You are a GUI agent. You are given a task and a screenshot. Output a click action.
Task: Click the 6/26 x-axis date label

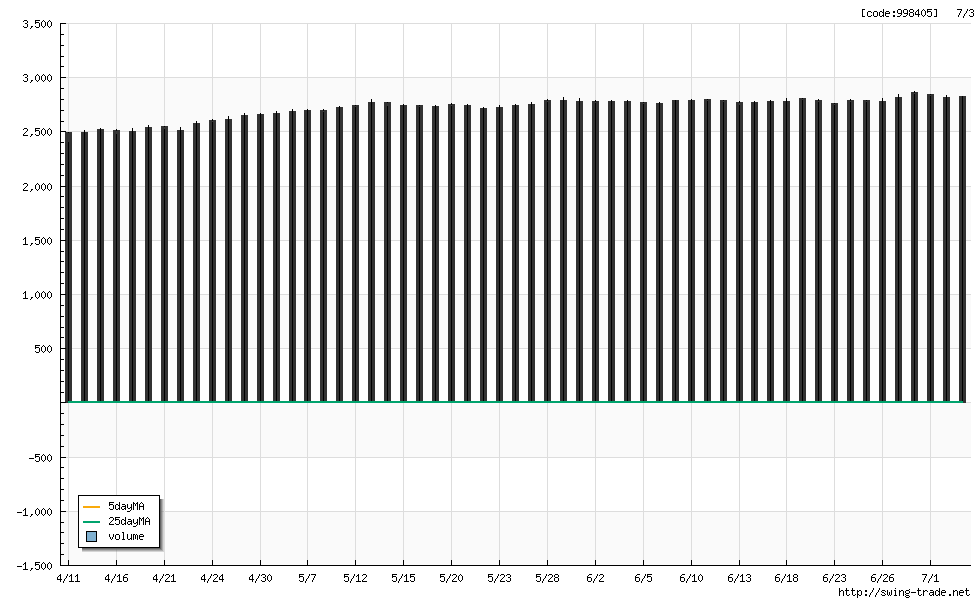[882, 578]
